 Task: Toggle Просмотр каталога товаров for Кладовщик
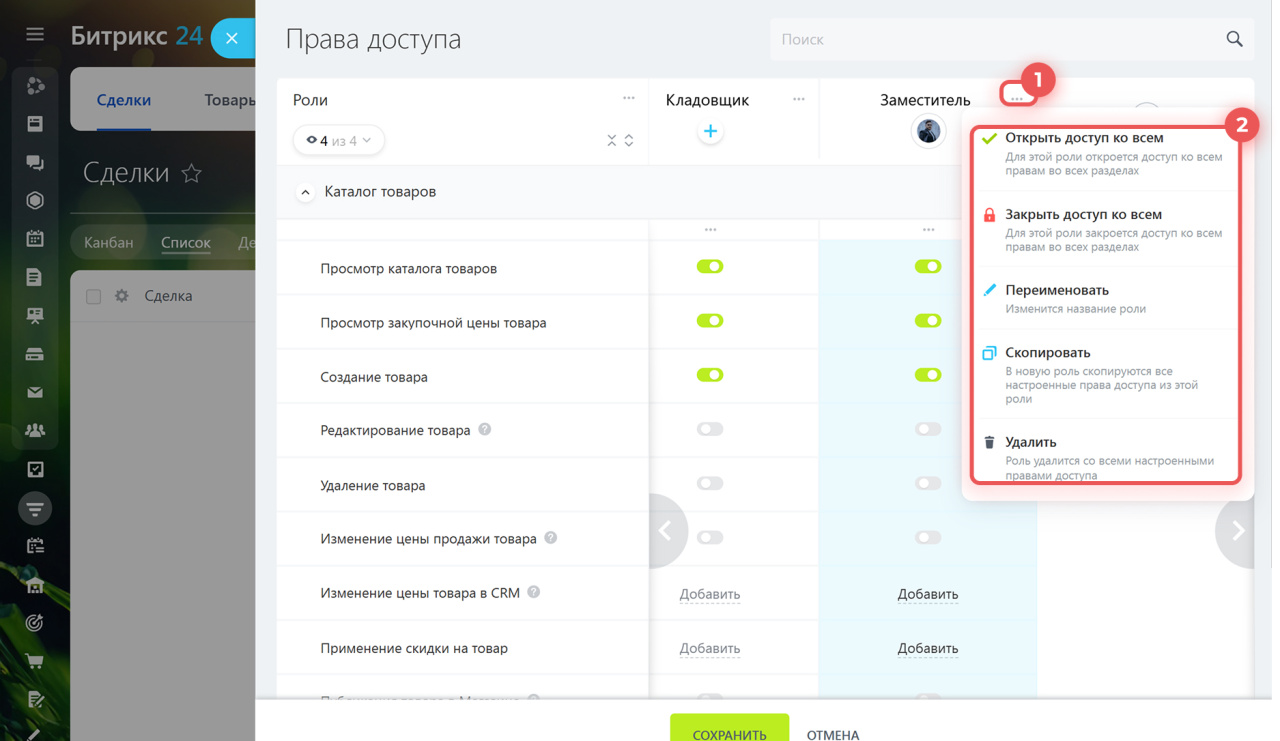(x=710, y=267)
